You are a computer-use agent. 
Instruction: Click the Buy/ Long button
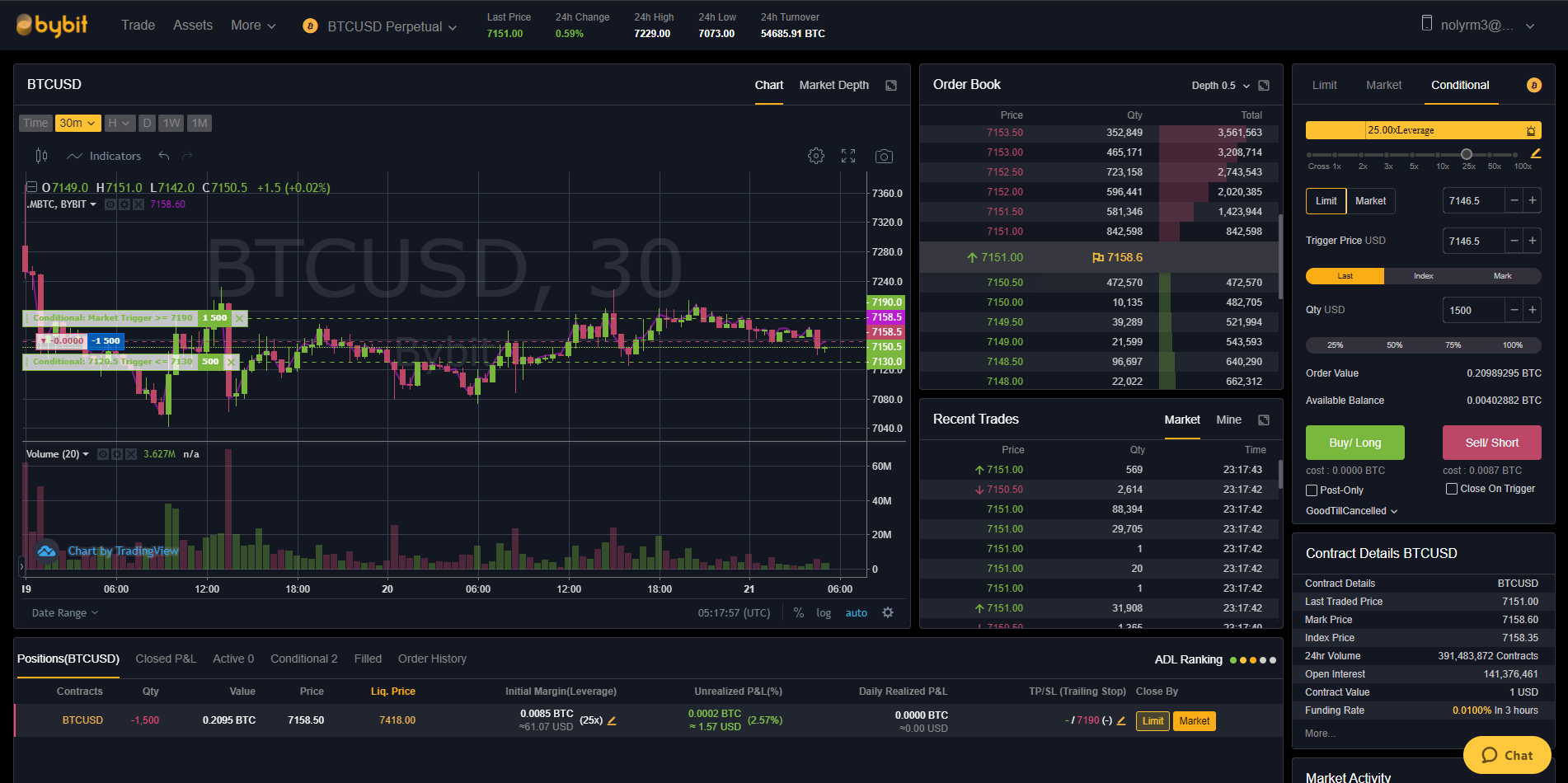click(x=1354, y=443)
